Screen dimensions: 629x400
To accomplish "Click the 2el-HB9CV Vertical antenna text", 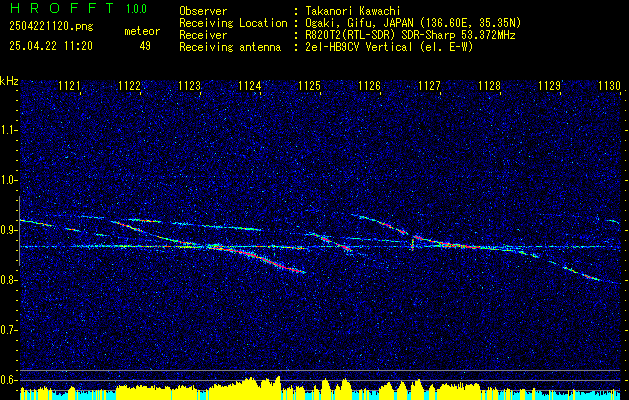I will tap(359, 47).
